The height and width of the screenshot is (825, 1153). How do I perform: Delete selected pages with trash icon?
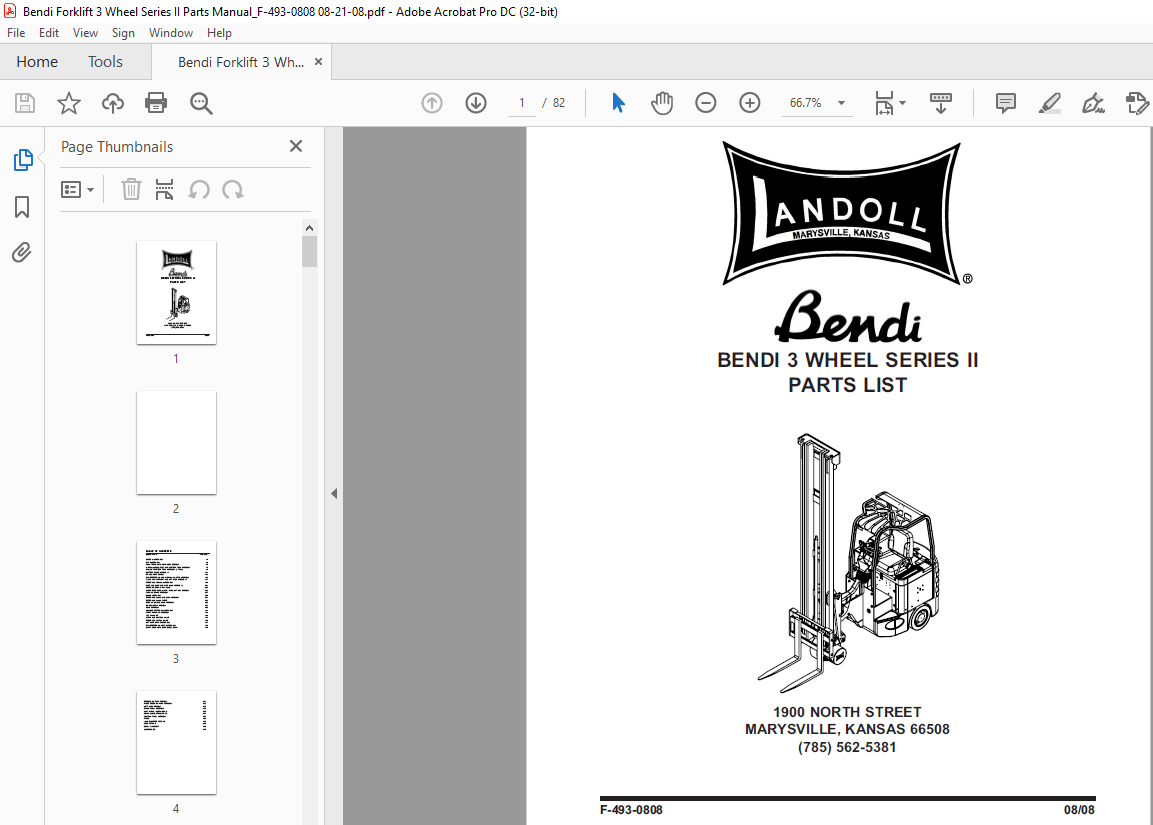pos(131,190)
